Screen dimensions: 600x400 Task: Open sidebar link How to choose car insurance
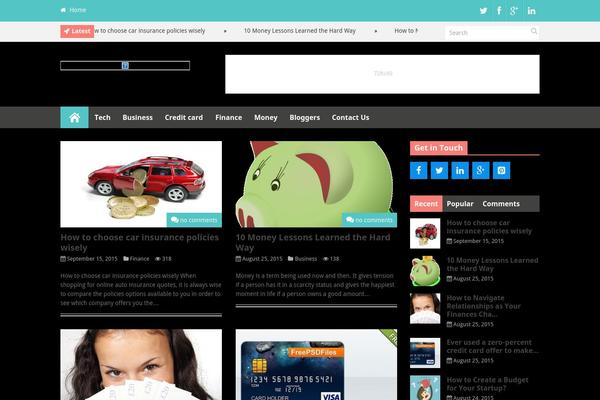[489, 227]
